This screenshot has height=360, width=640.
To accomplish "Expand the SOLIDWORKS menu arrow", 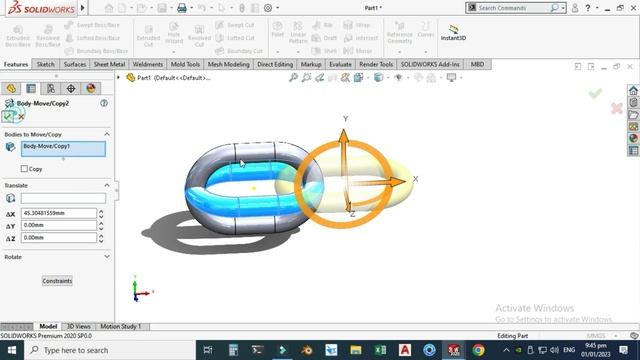I will [82, 7].
